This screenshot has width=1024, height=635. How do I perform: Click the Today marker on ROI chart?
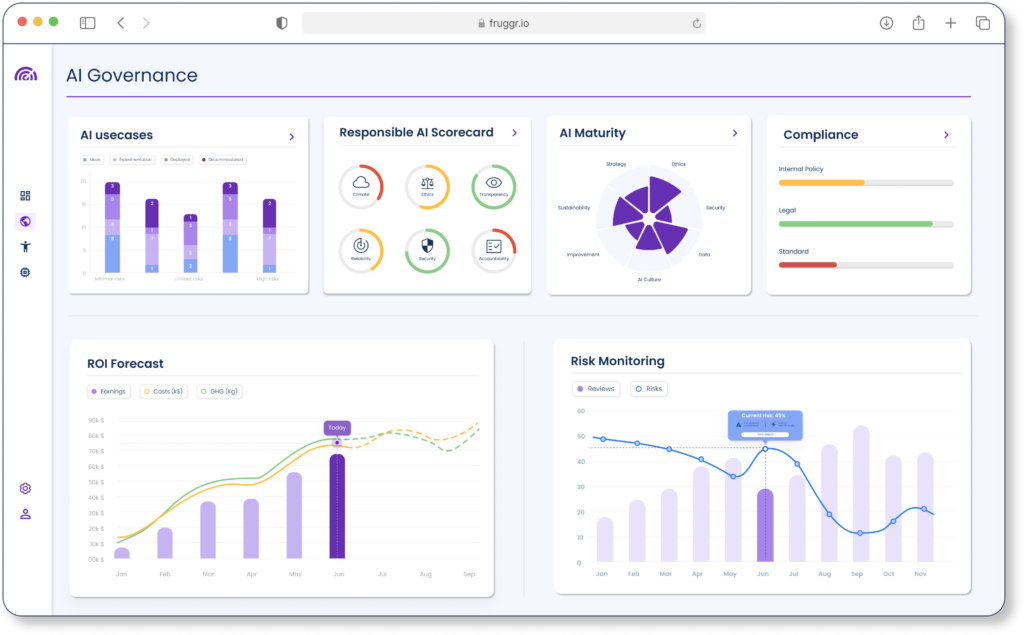click(x=337, y=428)
